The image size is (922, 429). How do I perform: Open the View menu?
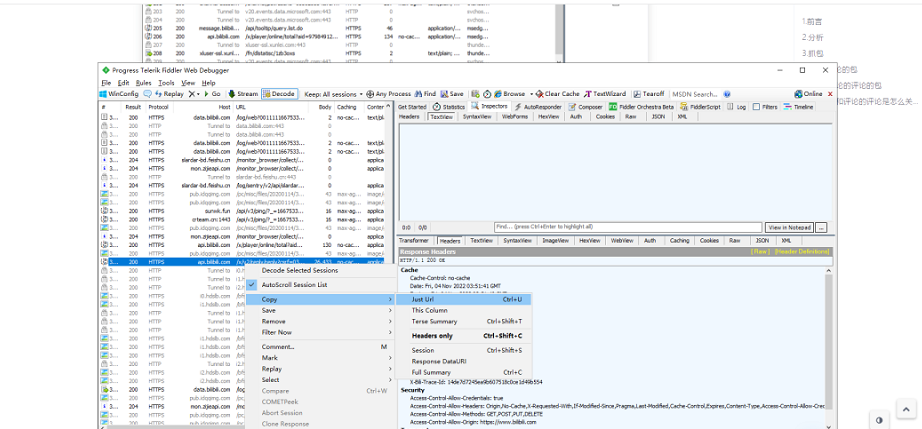coord(188,83)
